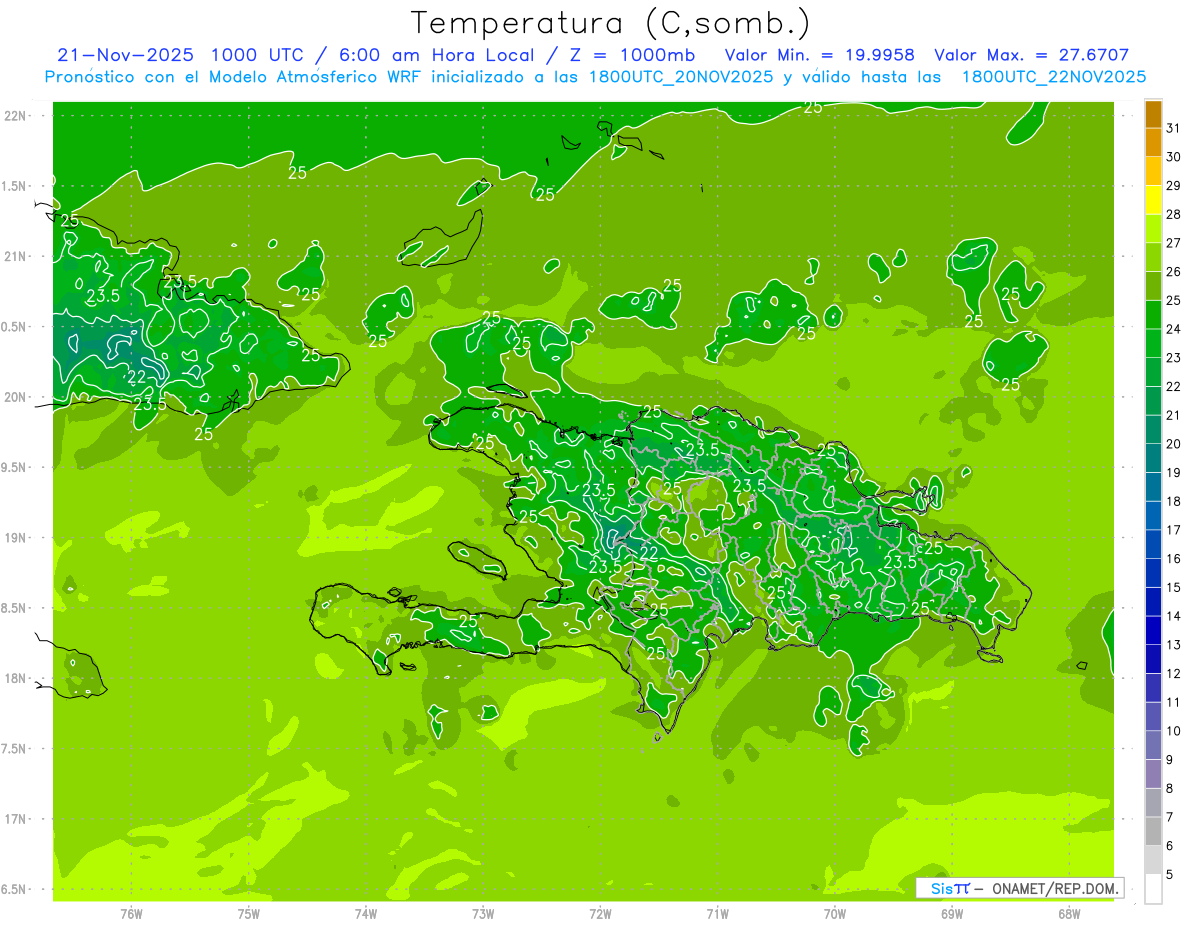
Task: Click the orange-brown legend swatch above 31
Action: tap(1153, 114)
